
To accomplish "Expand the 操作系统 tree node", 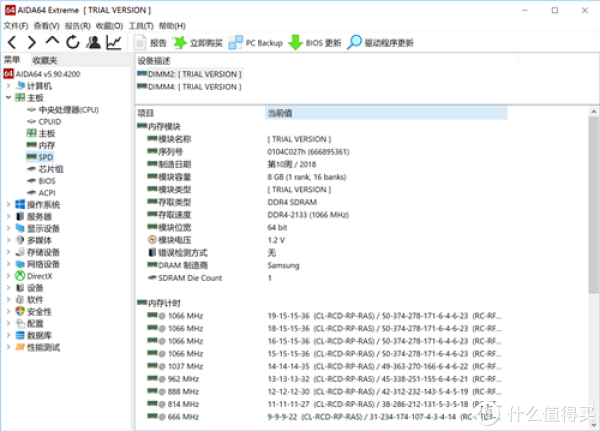I will pos(8,205).
